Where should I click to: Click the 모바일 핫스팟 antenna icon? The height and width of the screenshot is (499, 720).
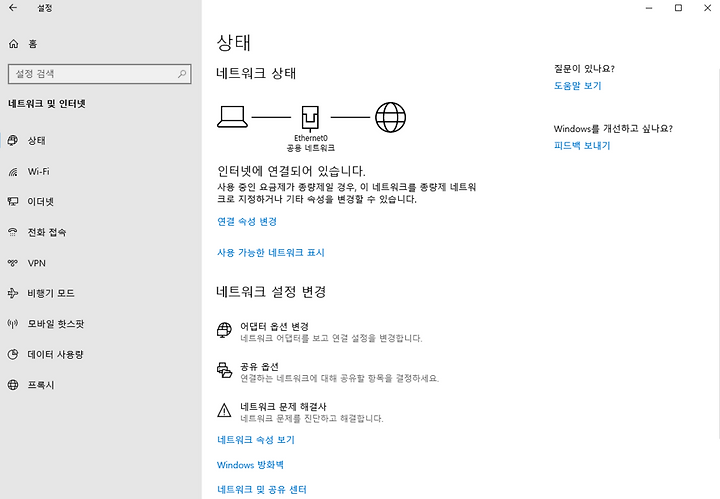point(13,324)
